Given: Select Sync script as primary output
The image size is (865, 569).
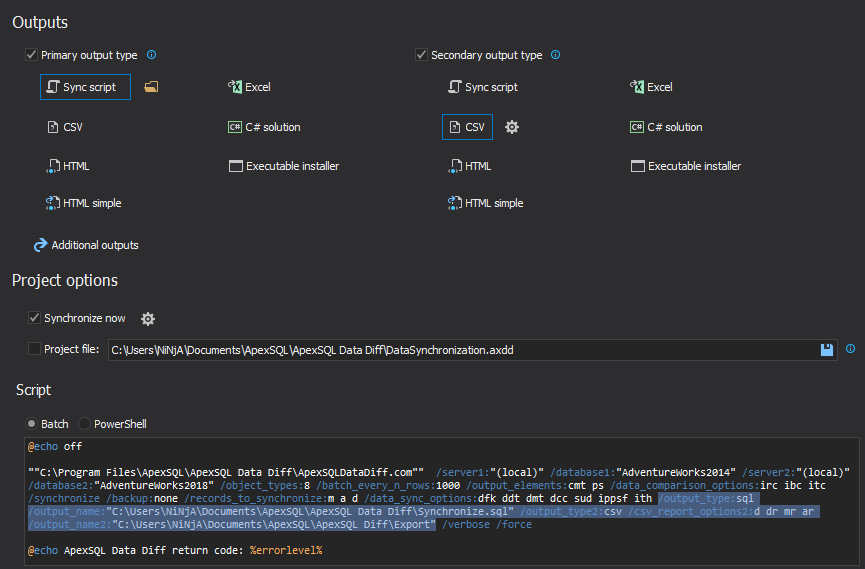Looking at the screenshot, I should tap(85, 87).
